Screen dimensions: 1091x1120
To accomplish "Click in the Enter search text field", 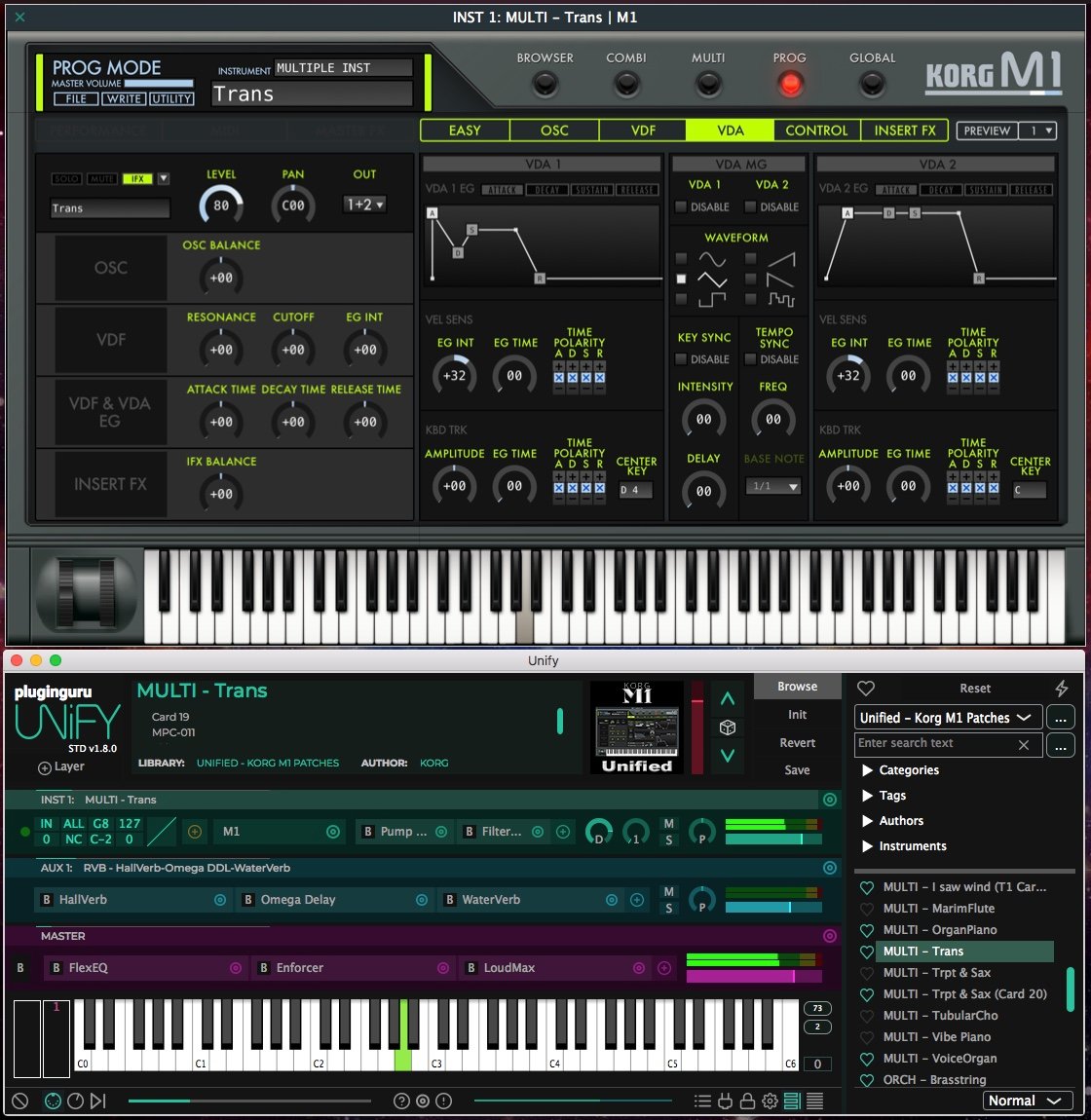I will pos(936,743).
